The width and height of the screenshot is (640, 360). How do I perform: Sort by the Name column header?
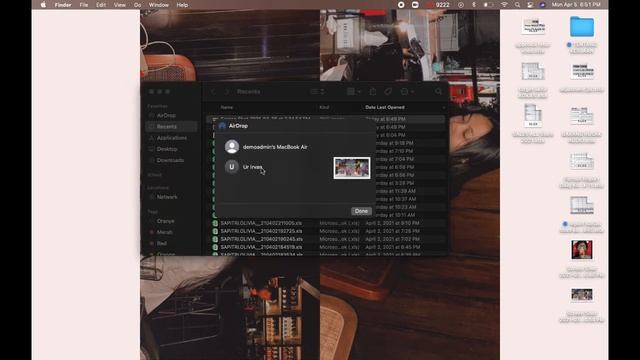pyautogui.click(x=227, y=107)
